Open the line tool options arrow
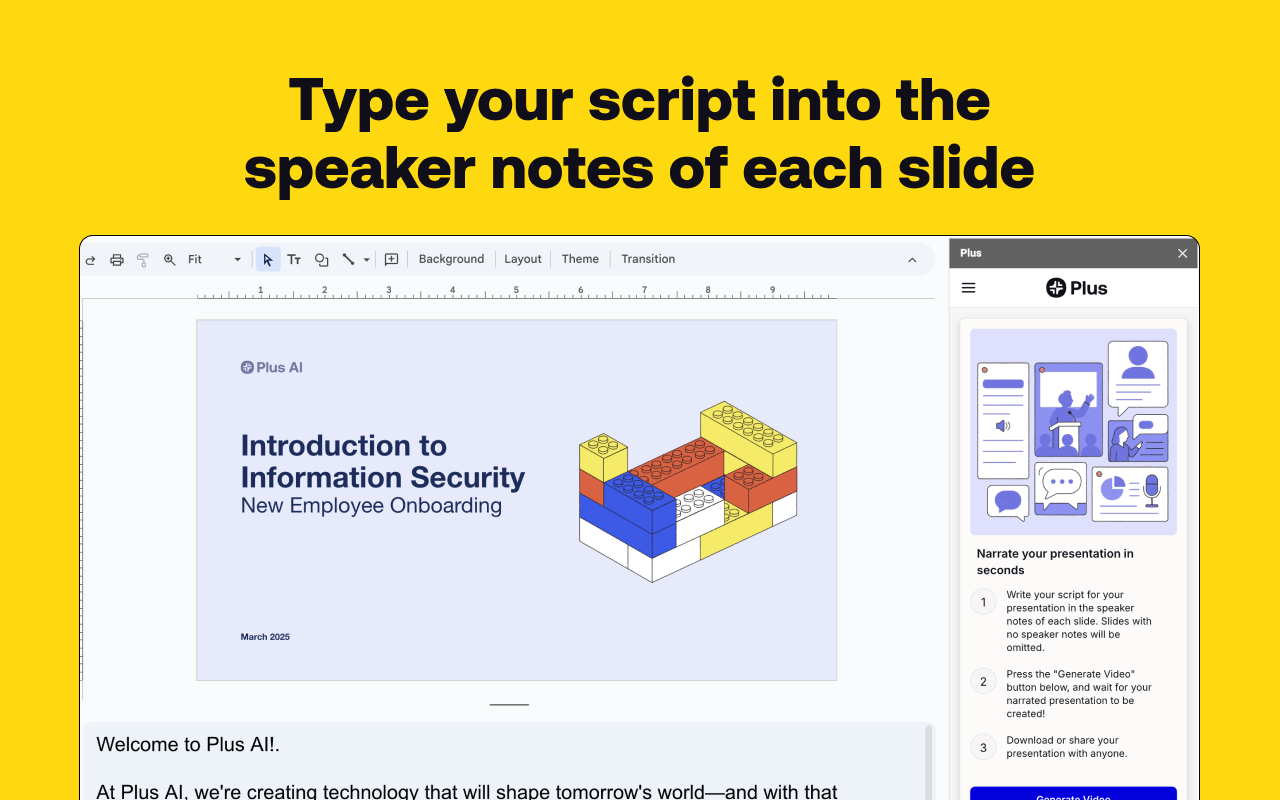Image resolution: width=1280 pixels, height=800 pixels. tap(367, 259)
